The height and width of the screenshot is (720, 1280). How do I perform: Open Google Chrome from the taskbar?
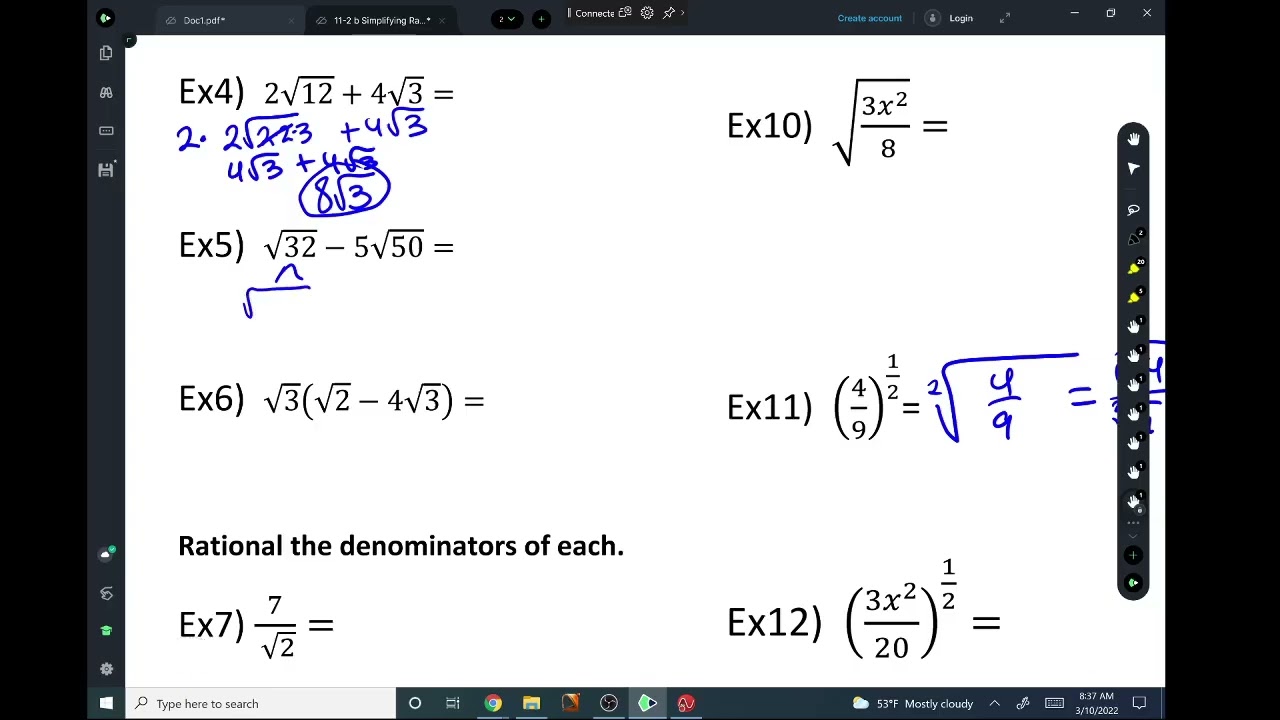tap(493, 704)
